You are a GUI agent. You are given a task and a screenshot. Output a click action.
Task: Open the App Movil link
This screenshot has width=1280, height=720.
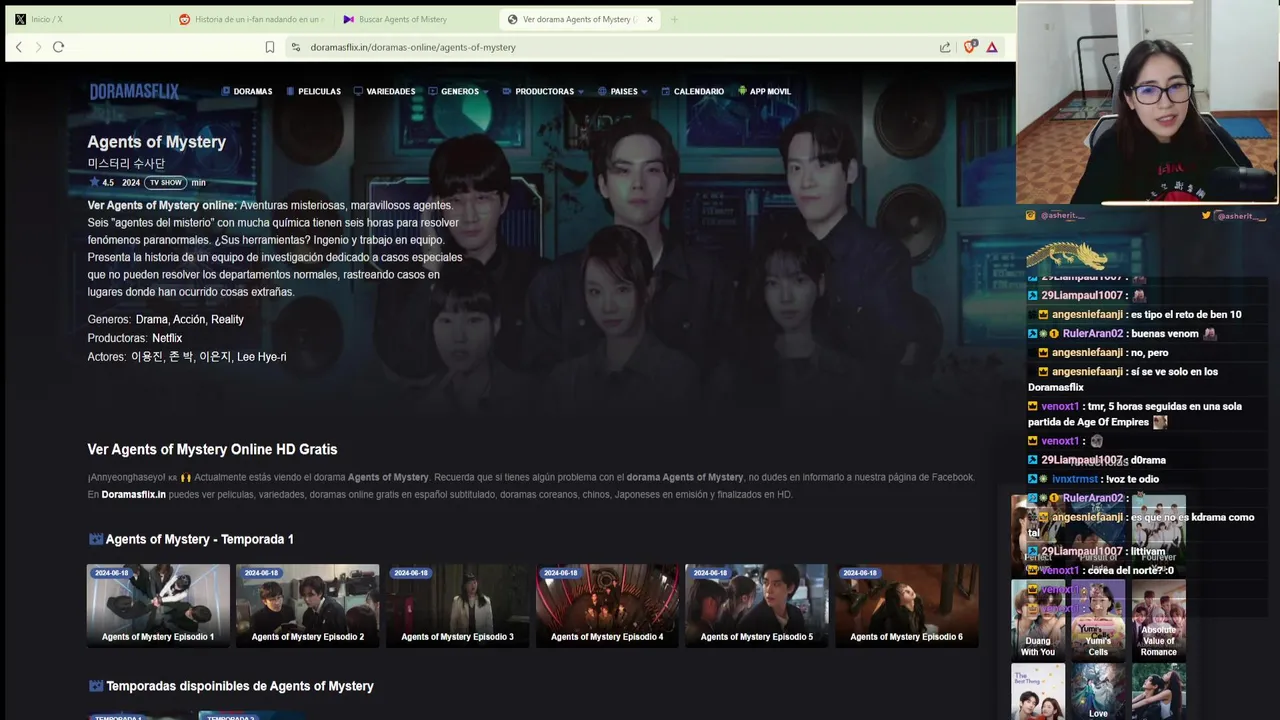point(764,91)
